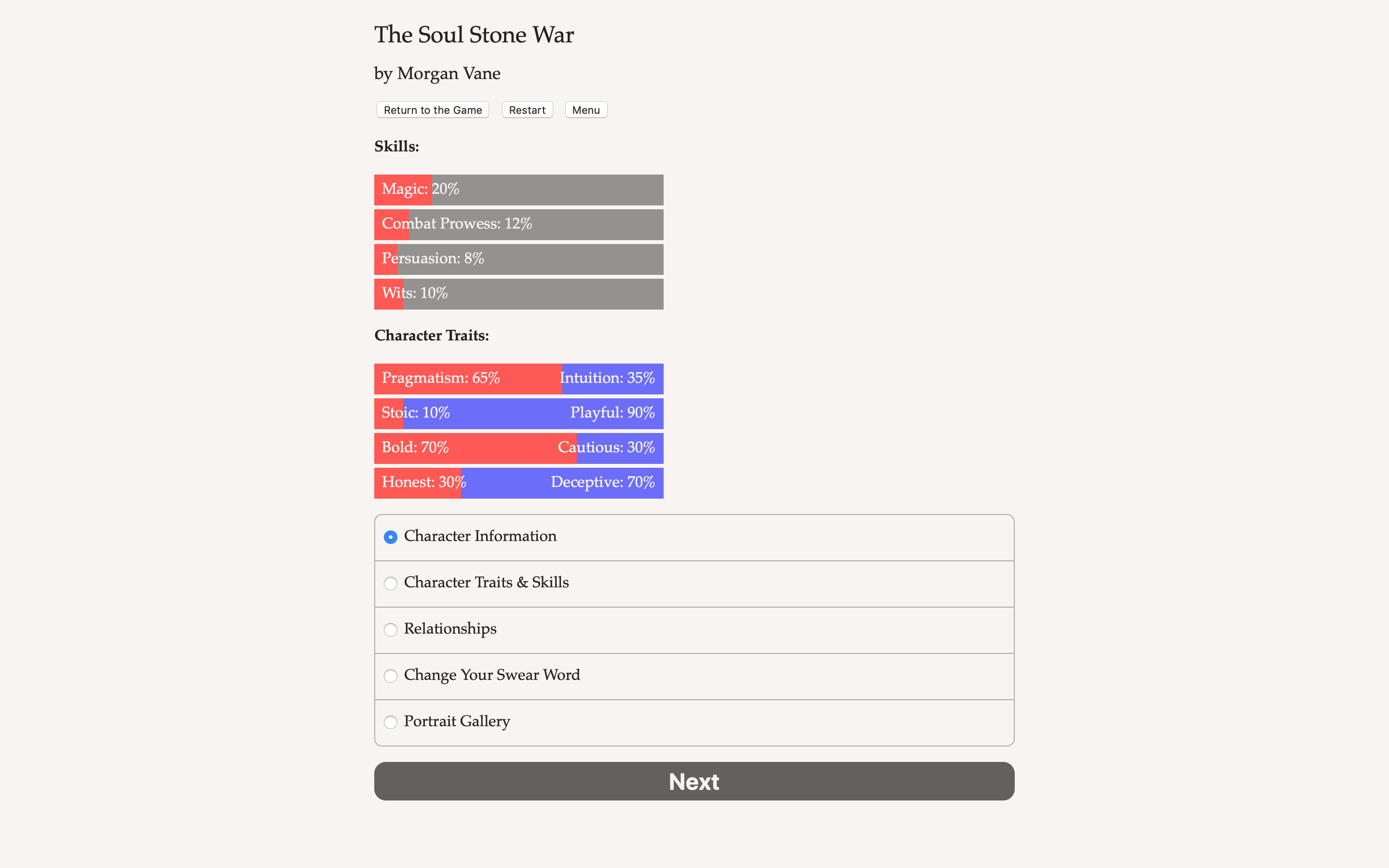Click the Magic skill bar
Image resolution: width=1389 pixels, height=868 pixels.
518,190
